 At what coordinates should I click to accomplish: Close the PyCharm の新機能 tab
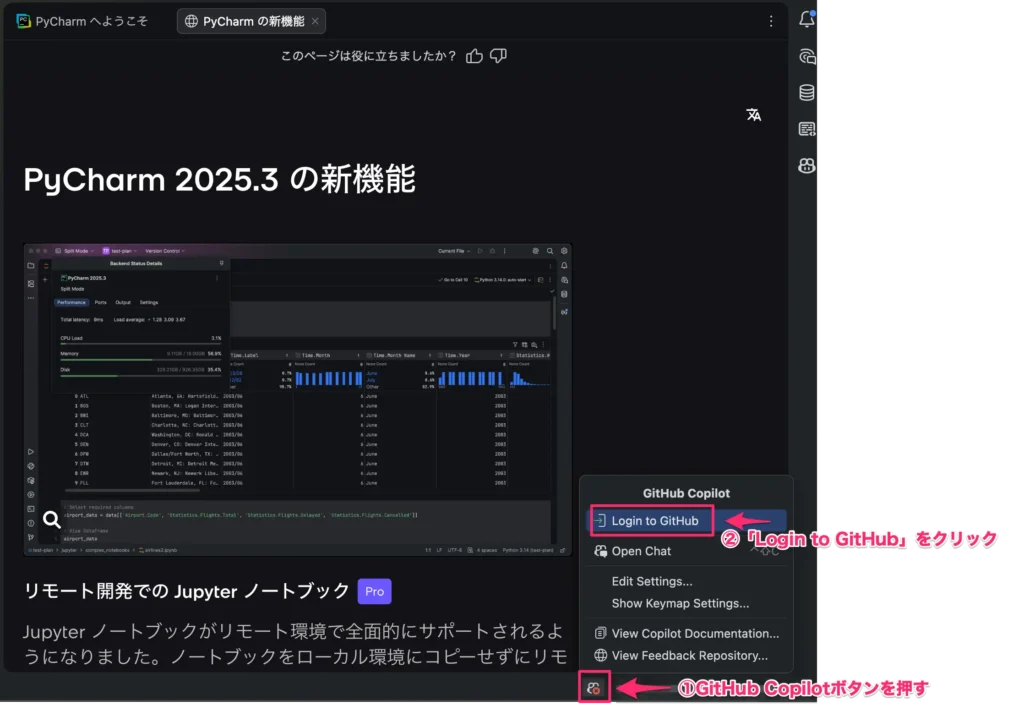315,21
